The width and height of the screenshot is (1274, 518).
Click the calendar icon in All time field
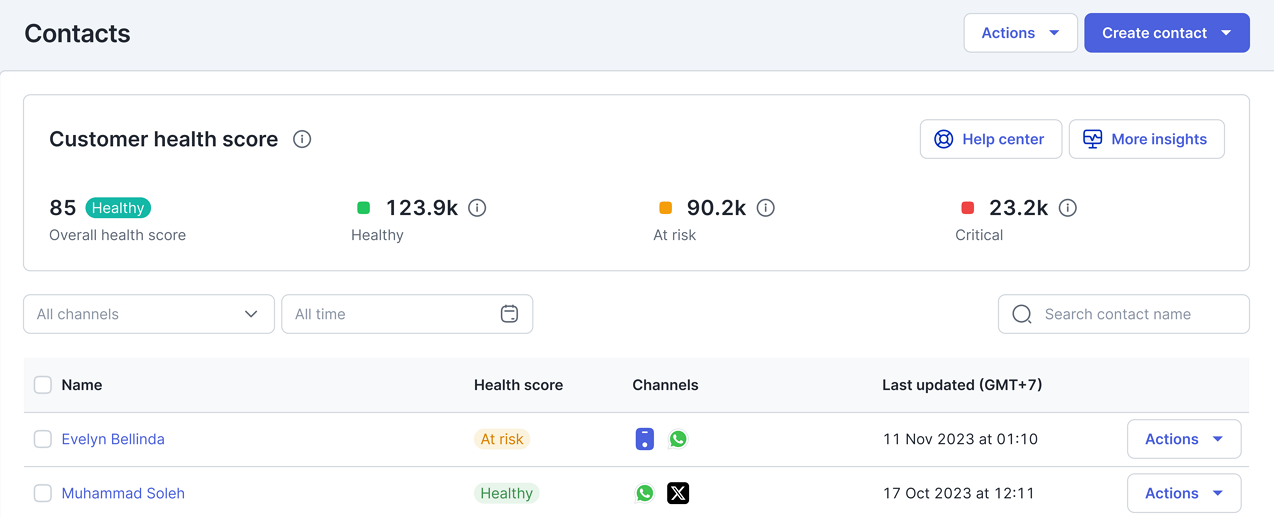click(x=509, y=314)
